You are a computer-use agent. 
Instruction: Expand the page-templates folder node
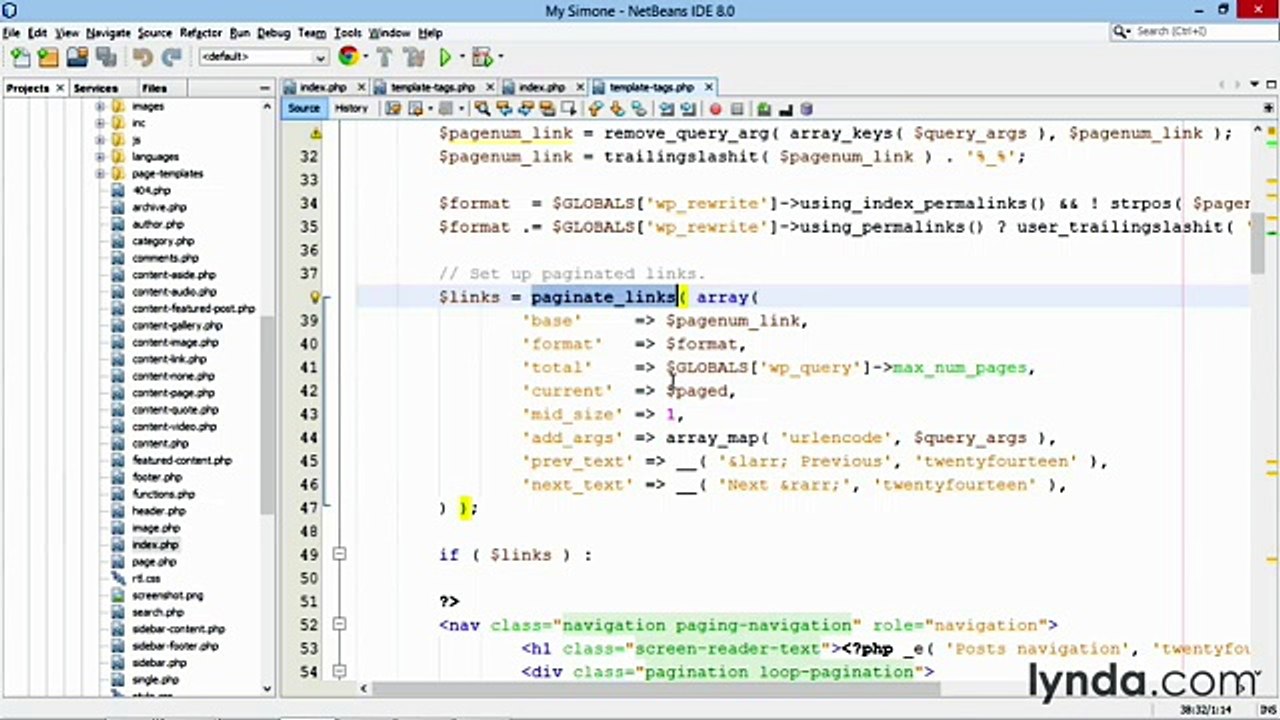100,174
